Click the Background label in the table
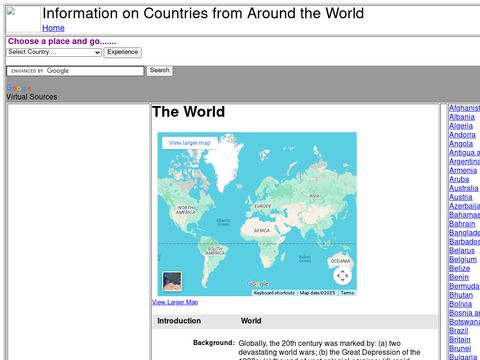Viewport: 480px width, 360px height. 214,343
